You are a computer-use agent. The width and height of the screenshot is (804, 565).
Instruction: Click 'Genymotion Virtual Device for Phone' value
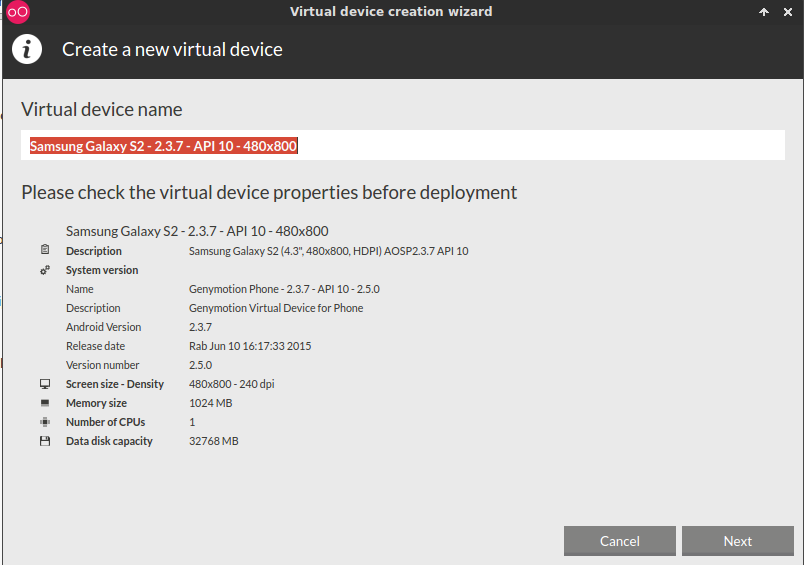pyautogui.click(x=276, y=308)
